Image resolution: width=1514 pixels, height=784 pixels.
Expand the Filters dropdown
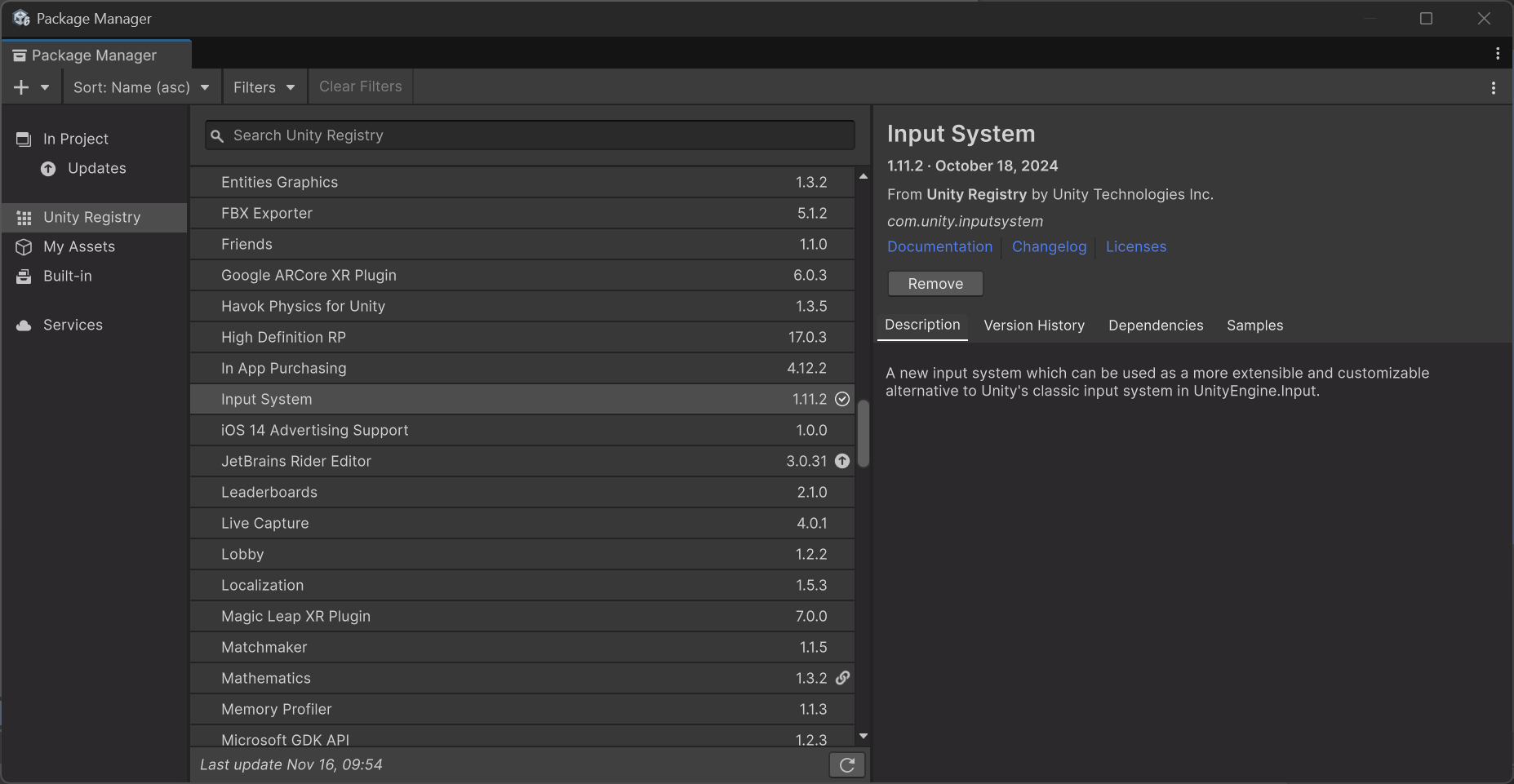(263, 86)
